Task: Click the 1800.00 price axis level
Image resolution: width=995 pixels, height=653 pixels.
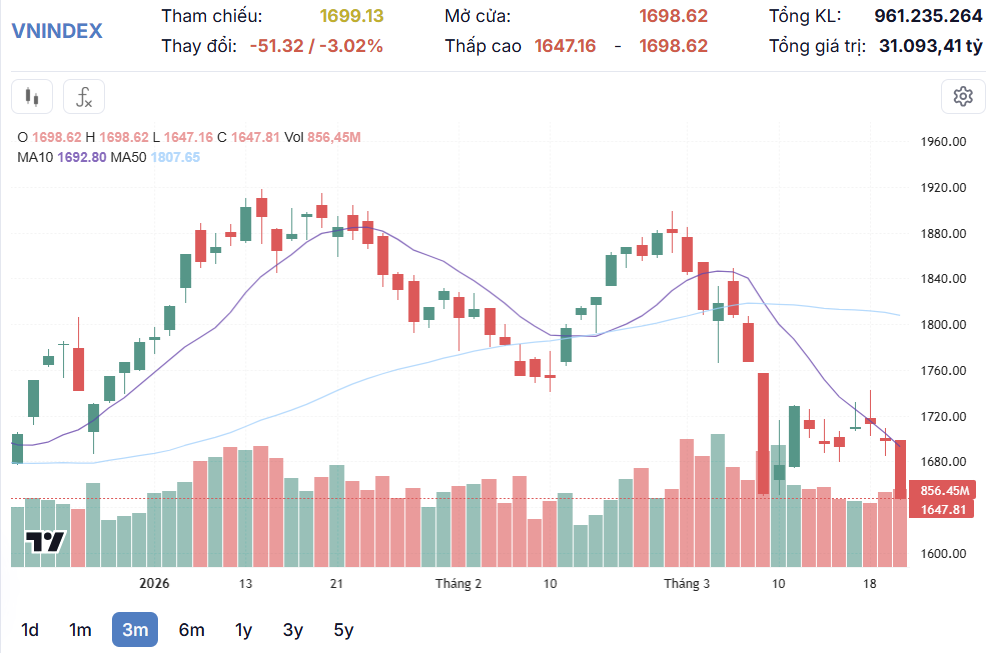Action: point(942,325)
